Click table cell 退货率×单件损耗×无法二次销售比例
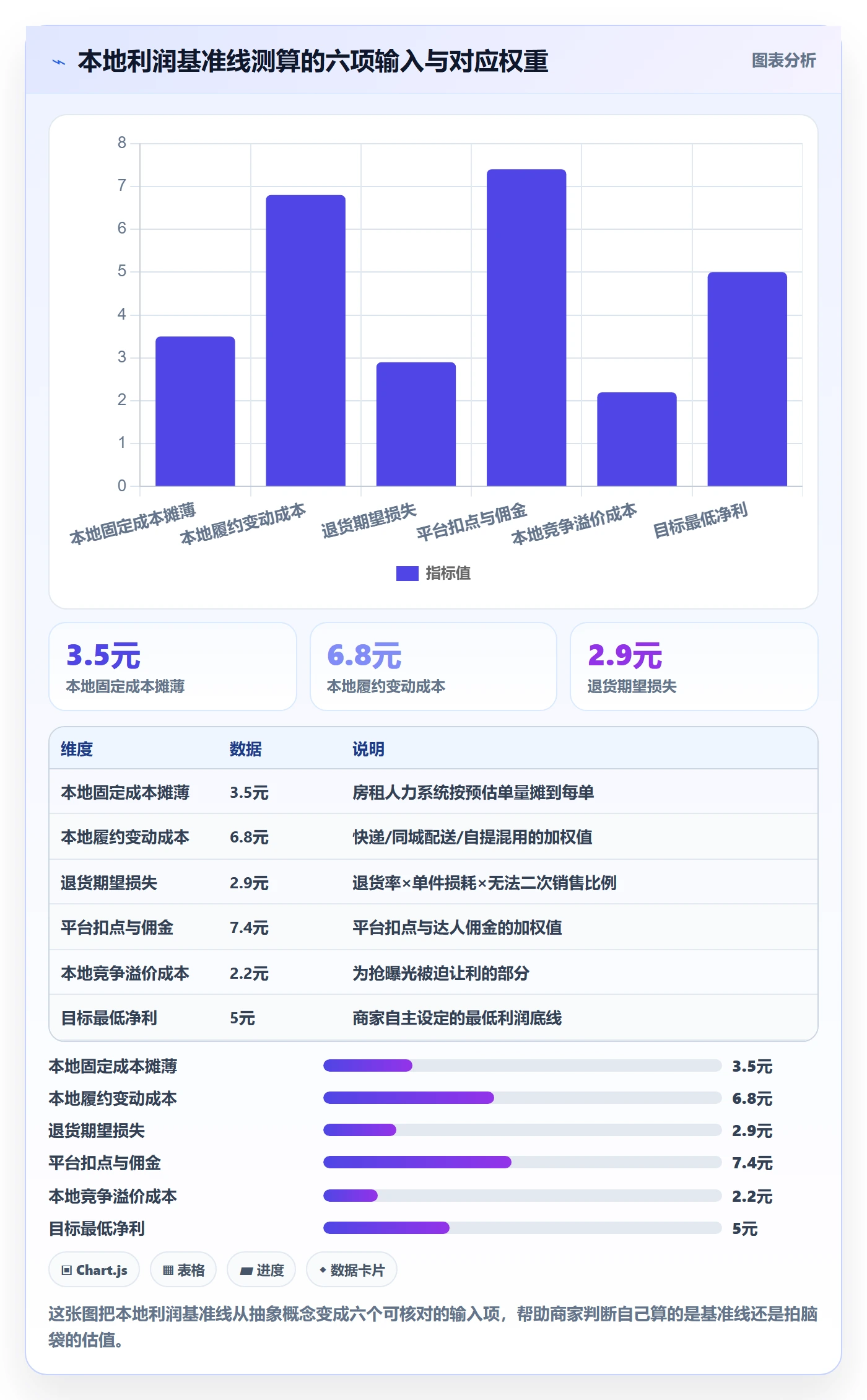The image size is (867, 1400). [x=484, y=883]
